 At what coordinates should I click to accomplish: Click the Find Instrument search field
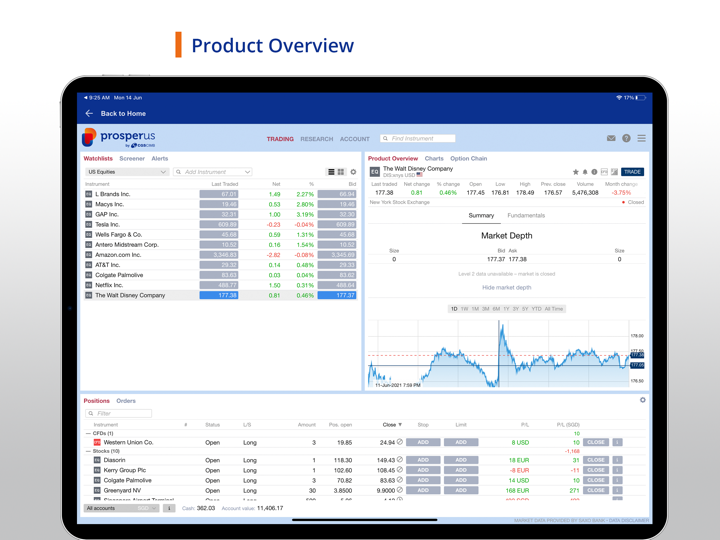pos(420,139)
